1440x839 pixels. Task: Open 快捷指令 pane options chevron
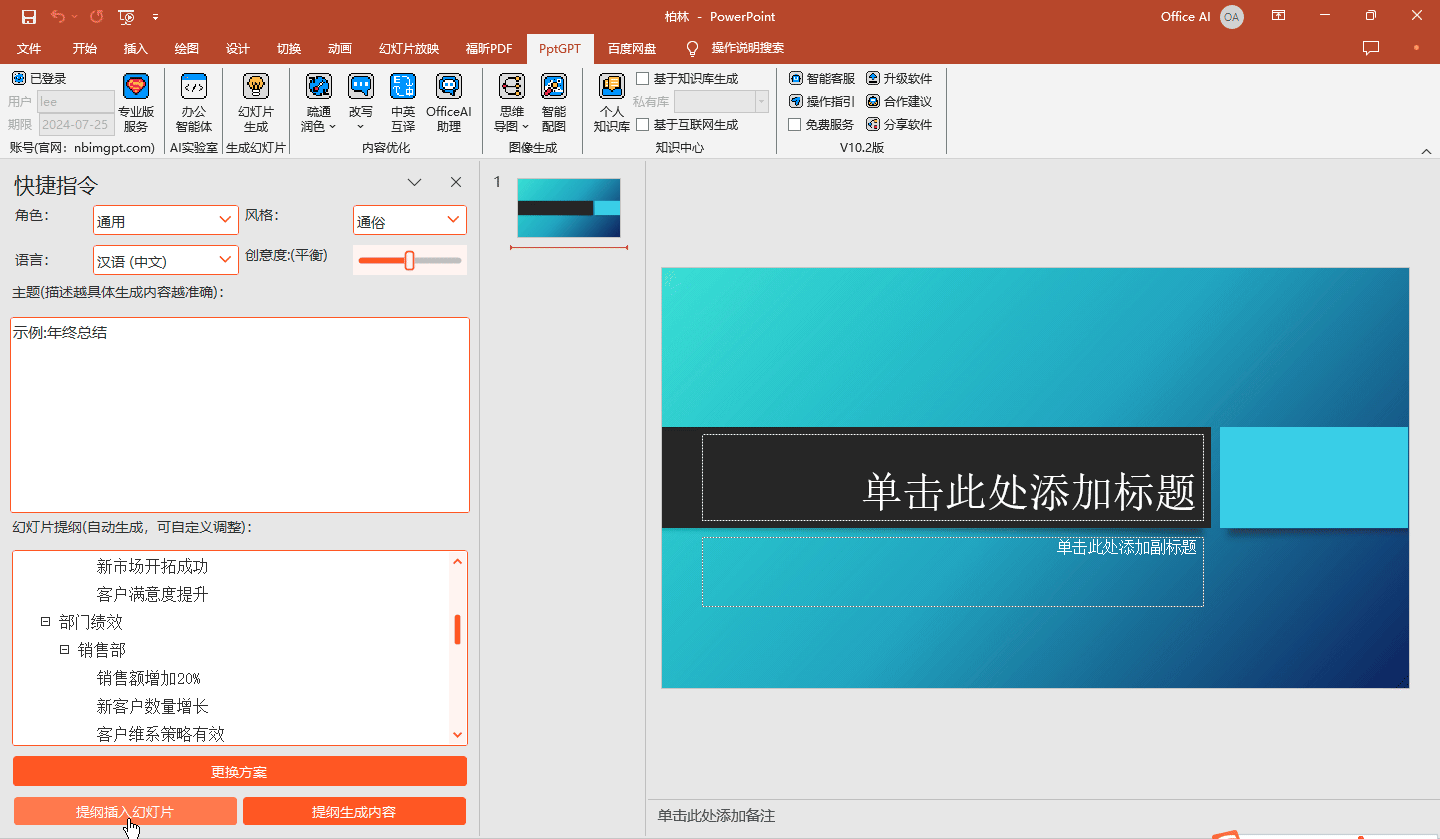pyautogui.click(x=415, y=182)
